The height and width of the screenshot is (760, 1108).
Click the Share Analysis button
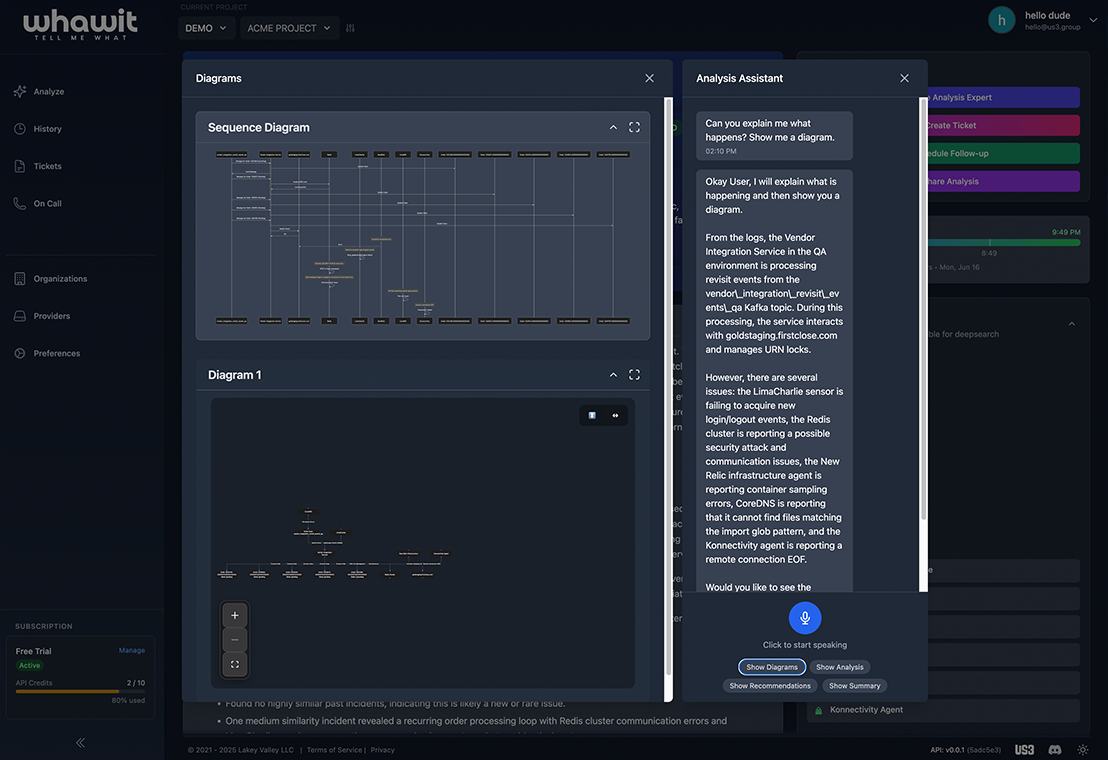point(1003,182)
